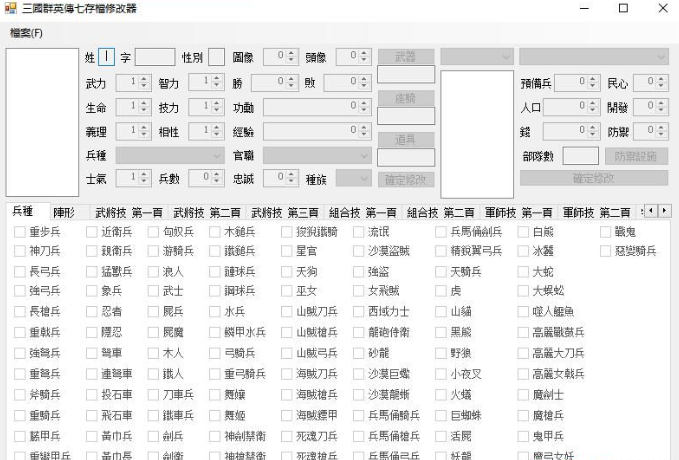Select the 軍師技 第一頁 tab
Screen dimensions: 679x460
coord(518,213)
